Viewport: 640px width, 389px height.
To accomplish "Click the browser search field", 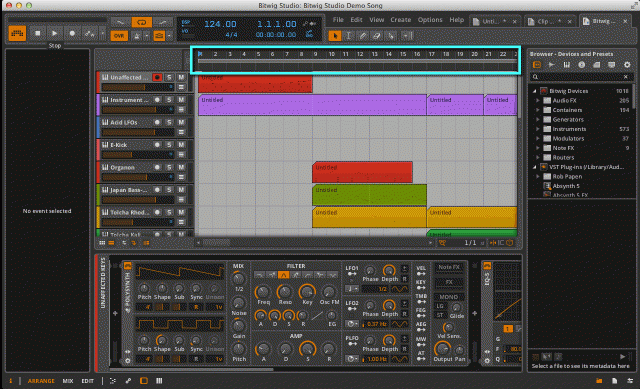I will coord(581,77).
